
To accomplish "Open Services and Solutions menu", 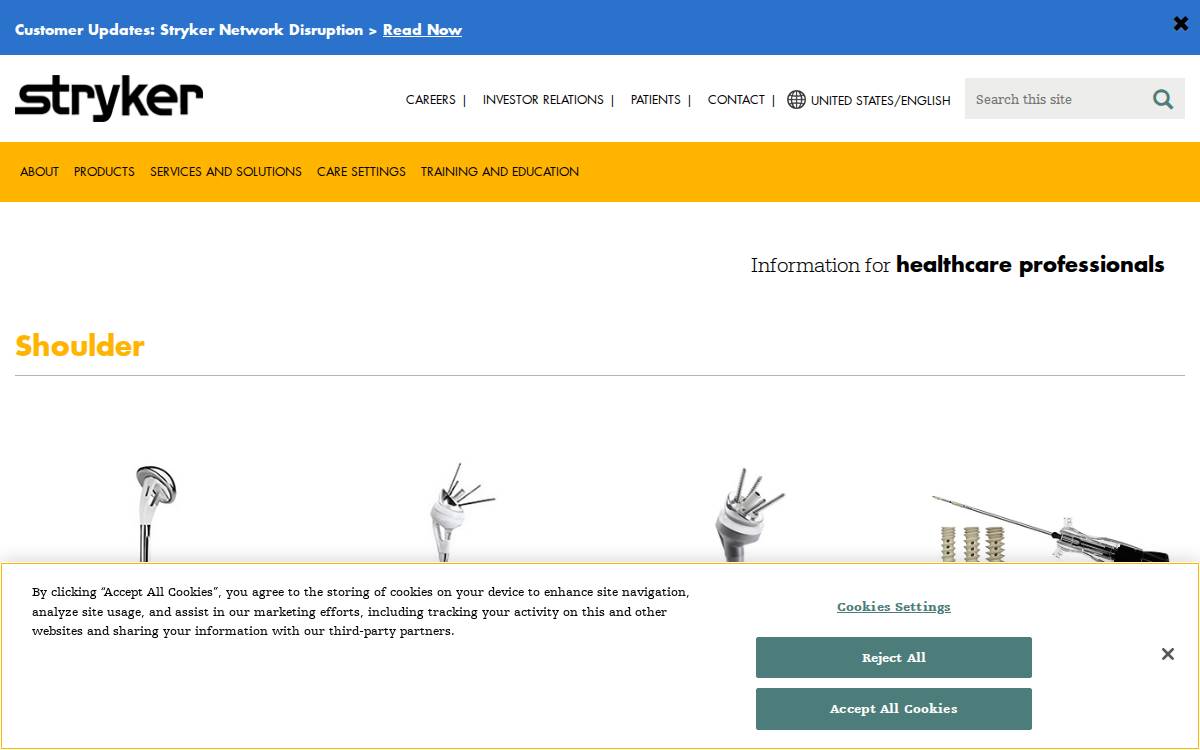I will [226, 172].
